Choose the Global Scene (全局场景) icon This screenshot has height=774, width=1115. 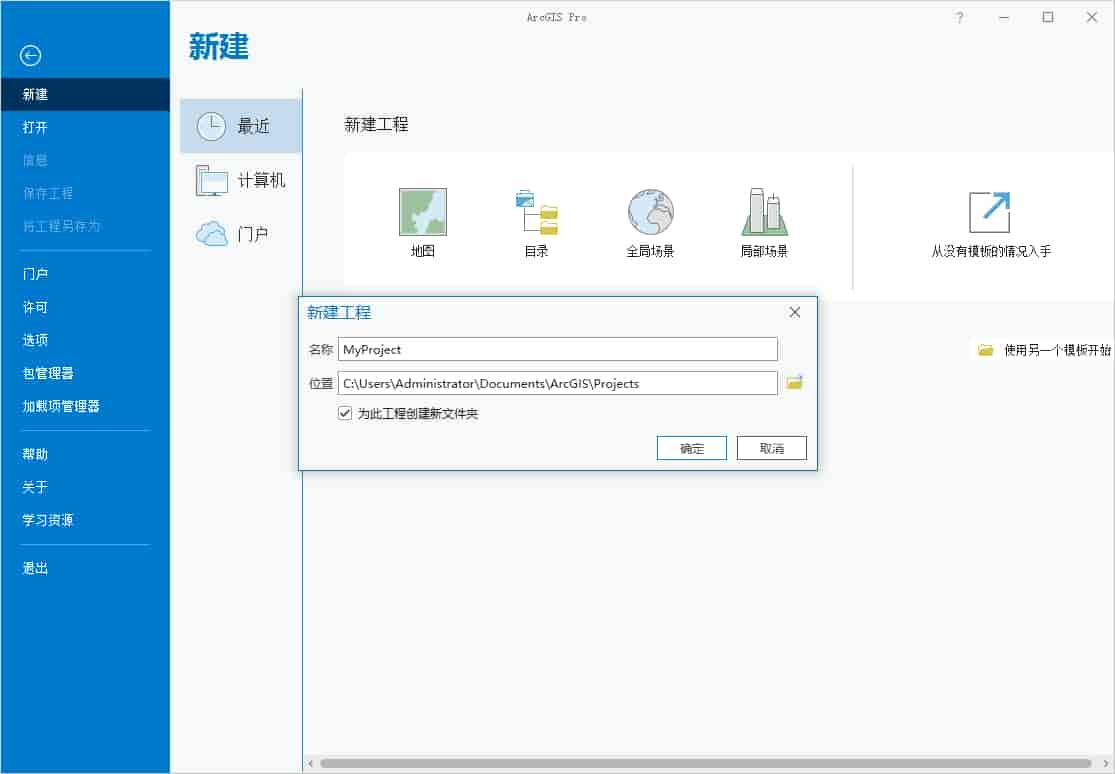click(650, 212)
